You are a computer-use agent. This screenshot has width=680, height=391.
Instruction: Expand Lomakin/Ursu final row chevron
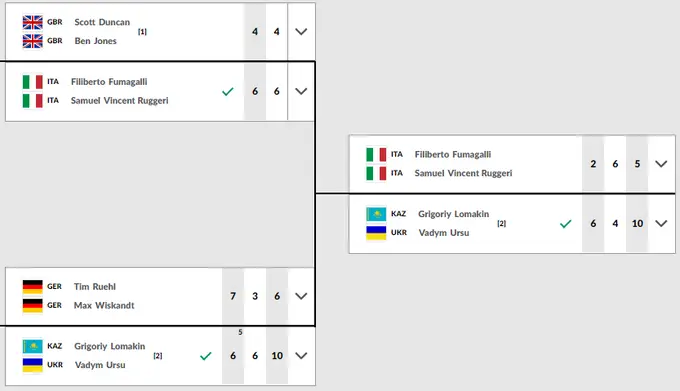pos(661,224)
